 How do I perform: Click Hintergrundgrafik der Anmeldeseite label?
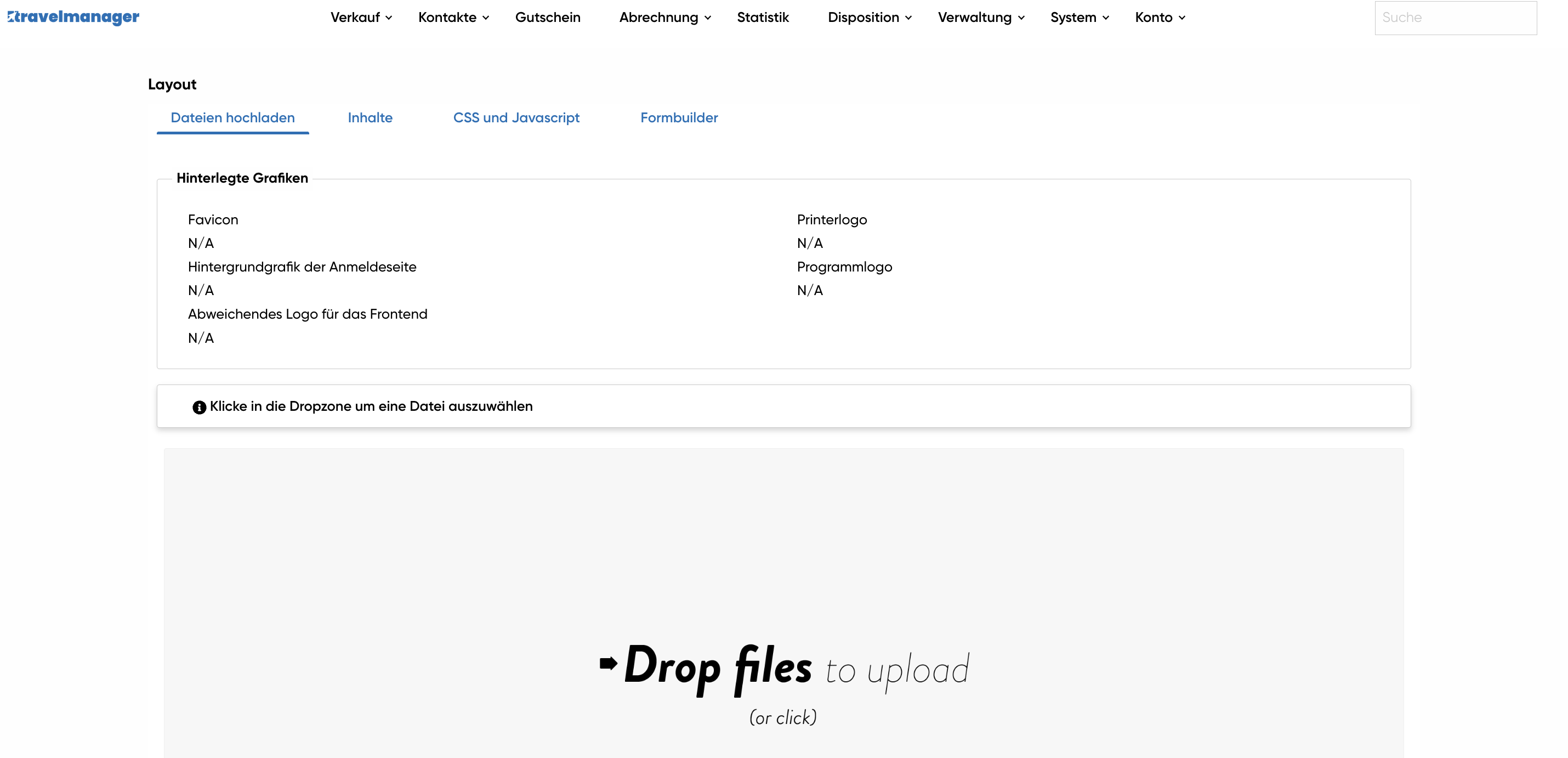point(302,267)
